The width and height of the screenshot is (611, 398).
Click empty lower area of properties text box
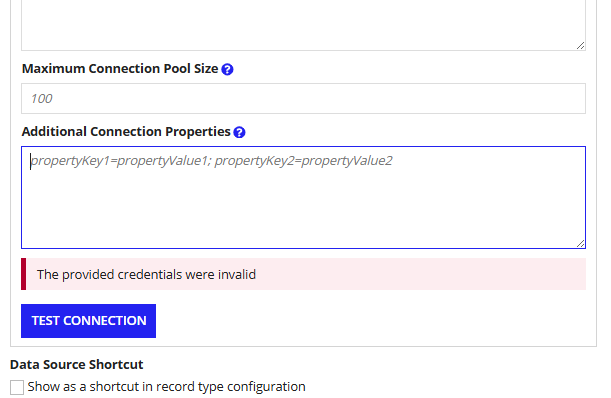pos(303,210)
